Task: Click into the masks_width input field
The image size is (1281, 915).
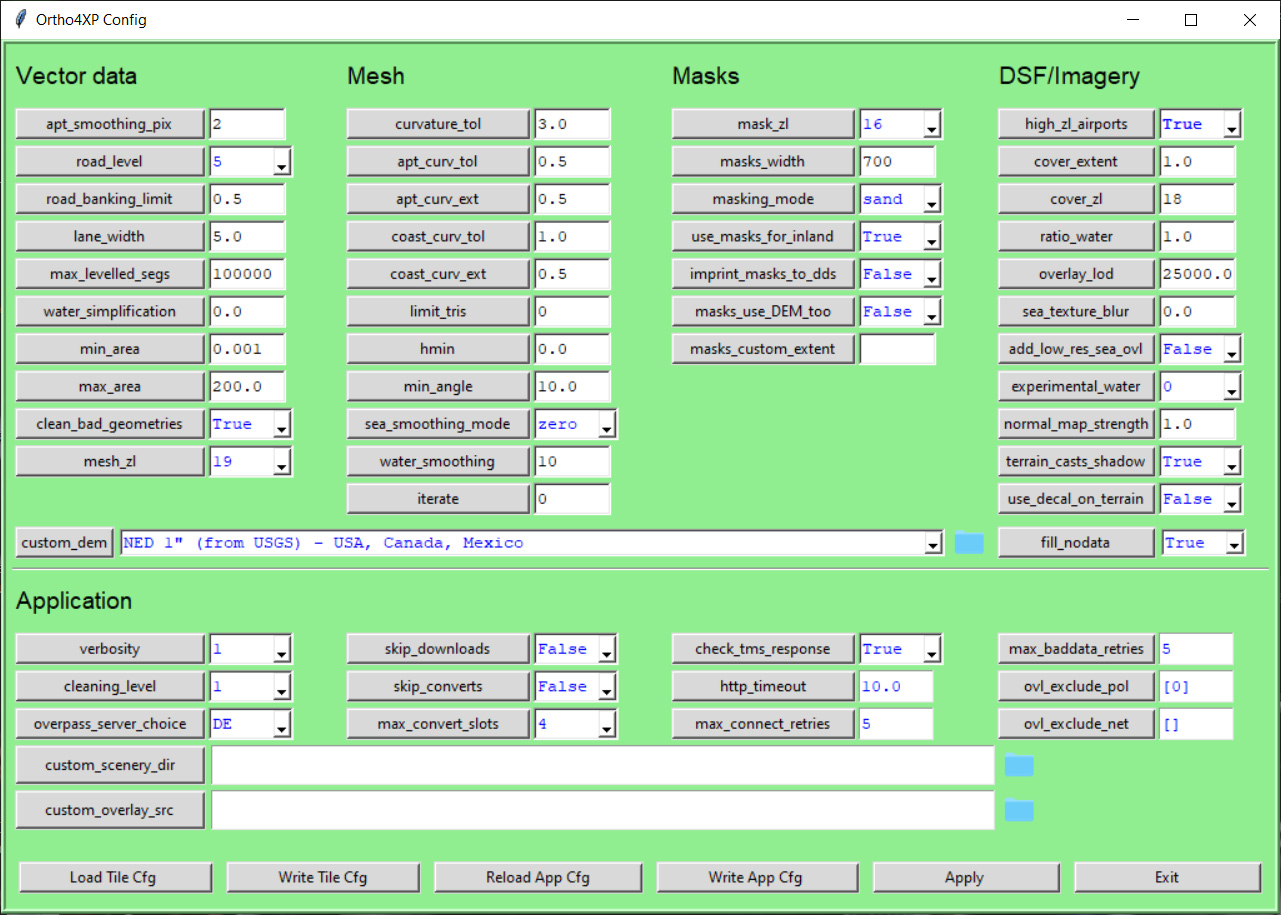Action: point(896,162)
